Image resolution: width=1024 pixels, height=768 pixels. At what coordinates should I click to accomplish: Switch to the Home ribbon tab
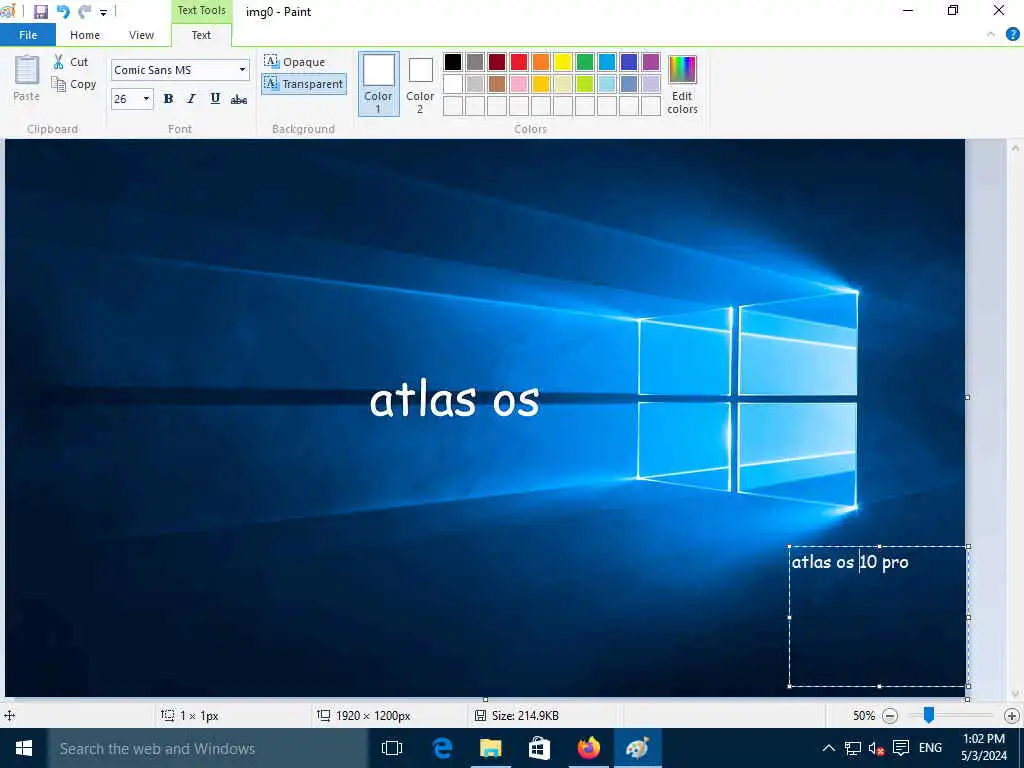point(85,35)
